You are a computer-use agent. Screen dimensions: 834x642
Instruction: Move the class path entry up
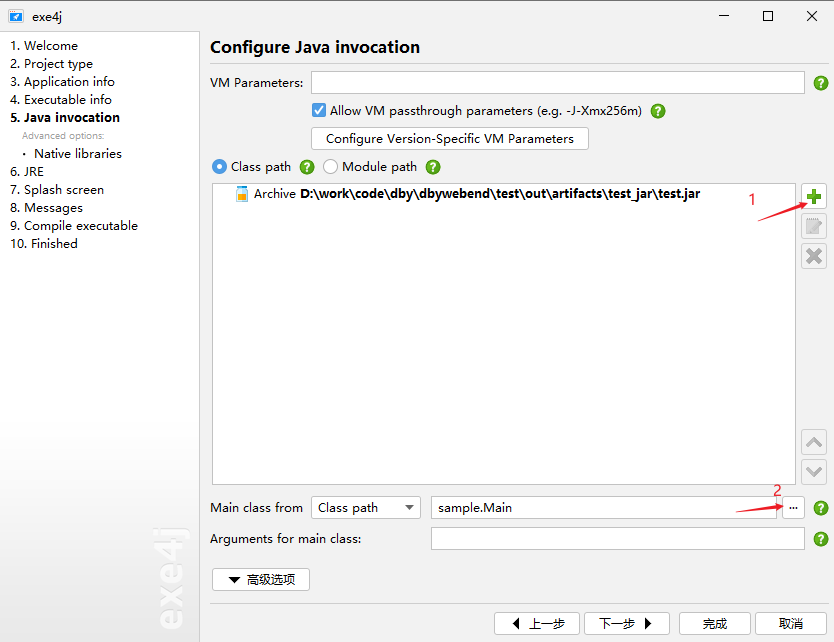pyautogui.click(x=813, y=441)
